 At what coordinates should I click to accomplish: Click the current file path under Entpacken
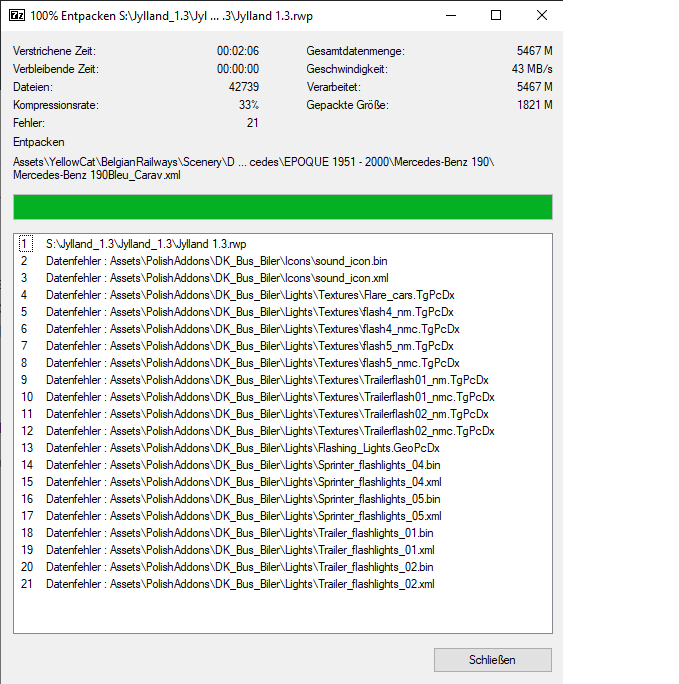coord(254,168)
